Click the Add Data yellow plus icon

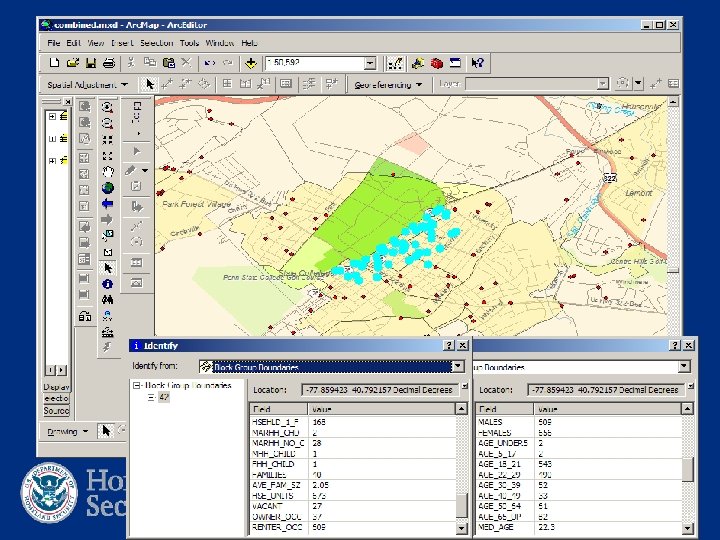(251, 63)
